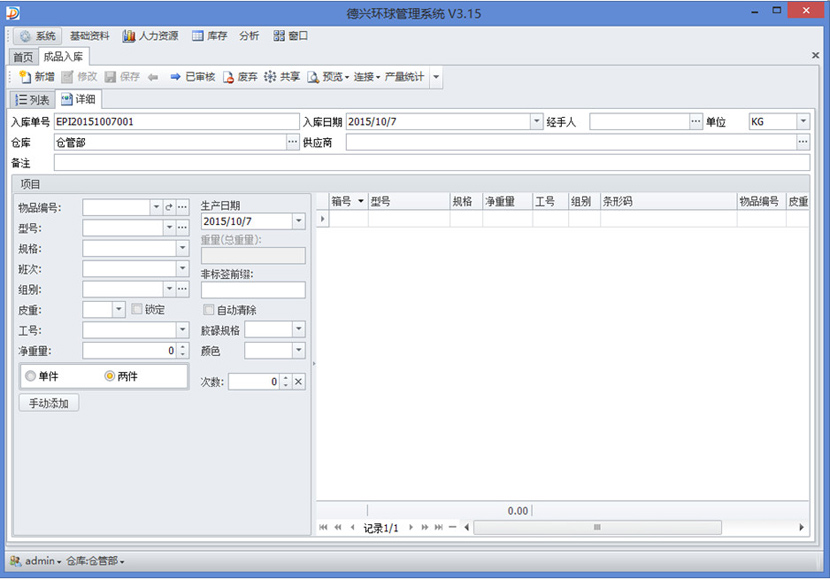Open the 生产日期 date dropdown
The image size is (830, 580).
click(299, 221)
